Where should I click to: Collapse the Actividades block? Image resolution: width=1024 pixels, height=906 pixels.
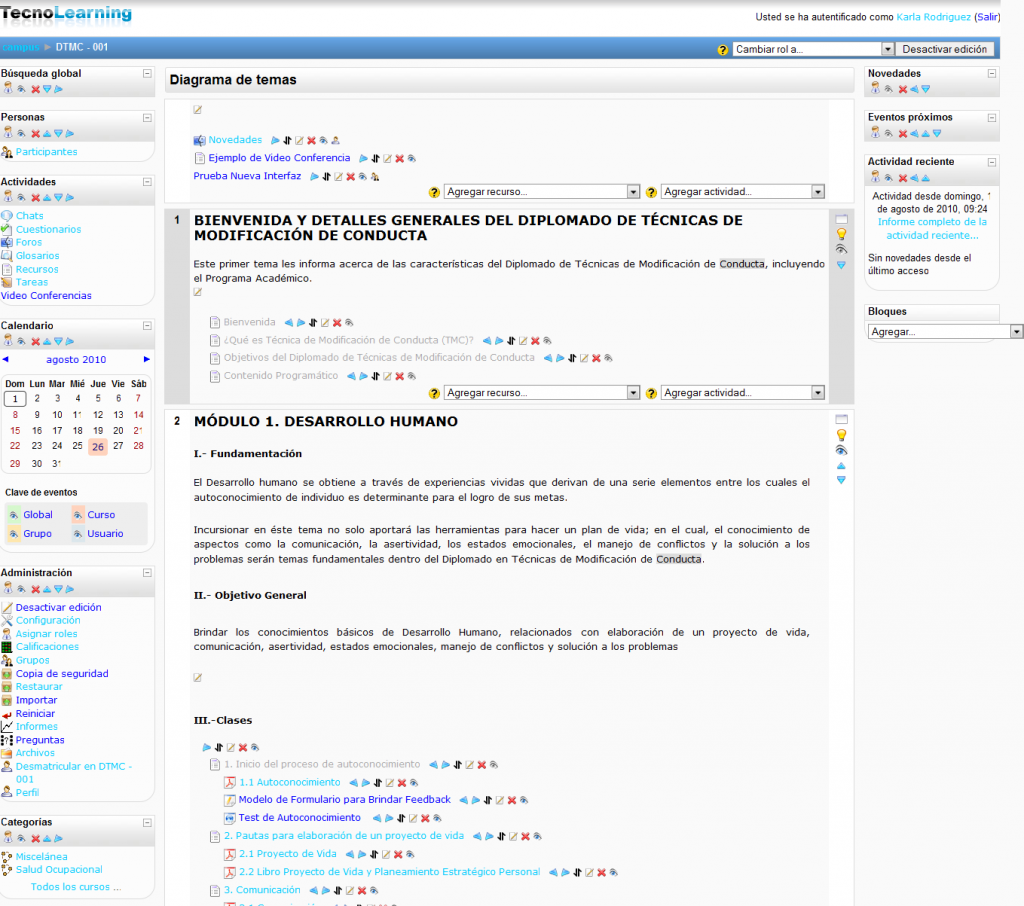click(x=147, y=182)
